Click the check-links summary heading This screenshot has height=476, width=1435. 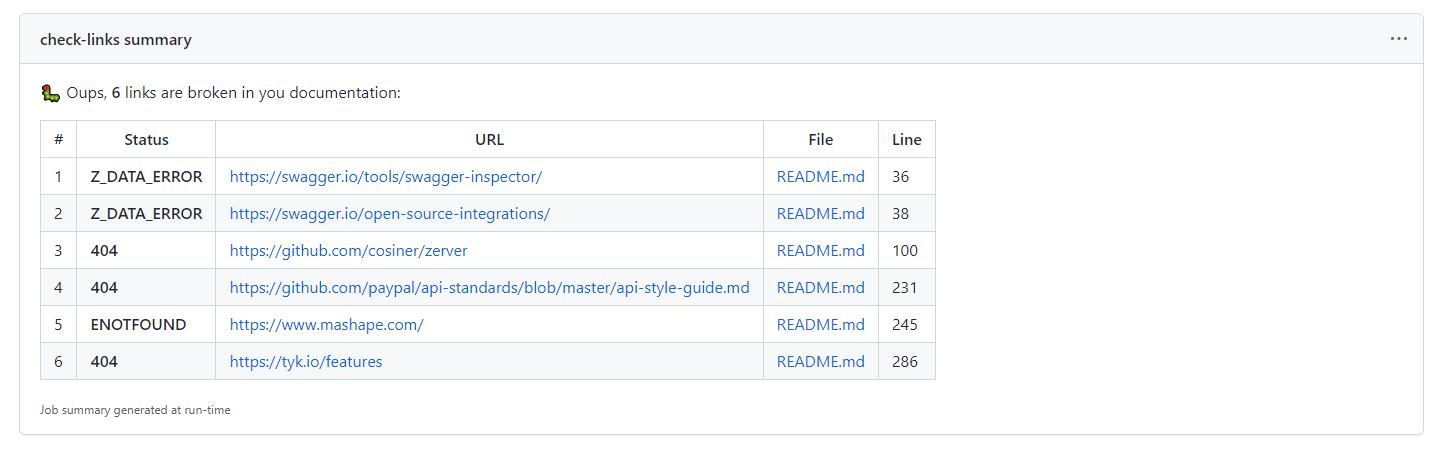tap(116, 40)
